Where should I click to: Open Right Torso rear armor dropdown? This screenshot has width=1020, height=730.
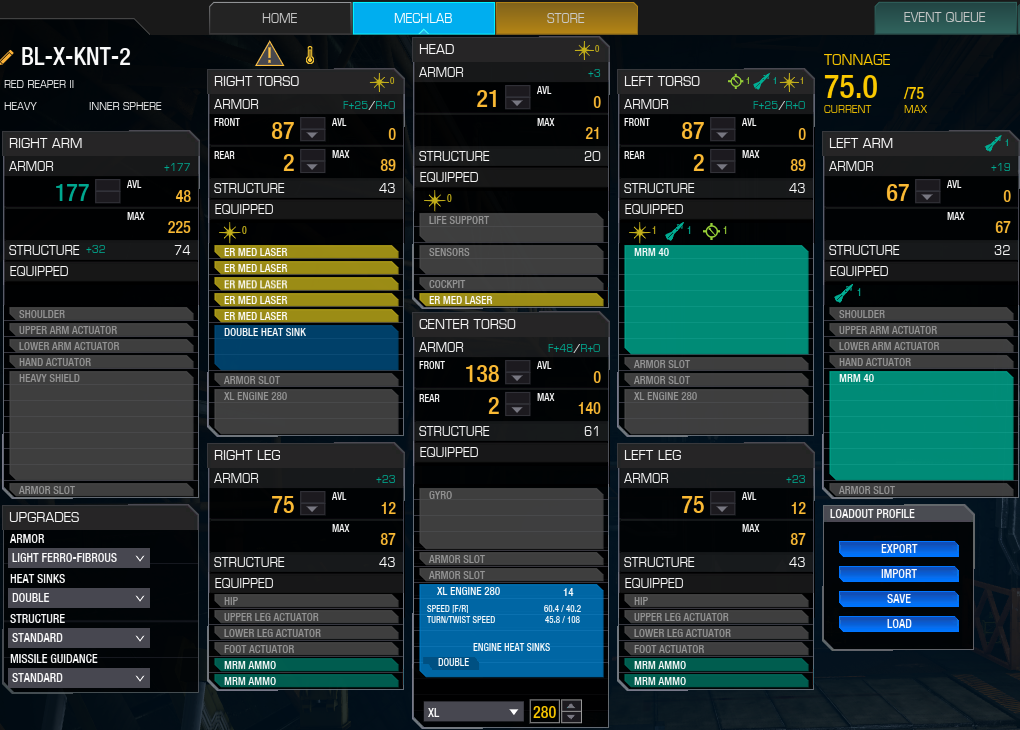[312, 161]
